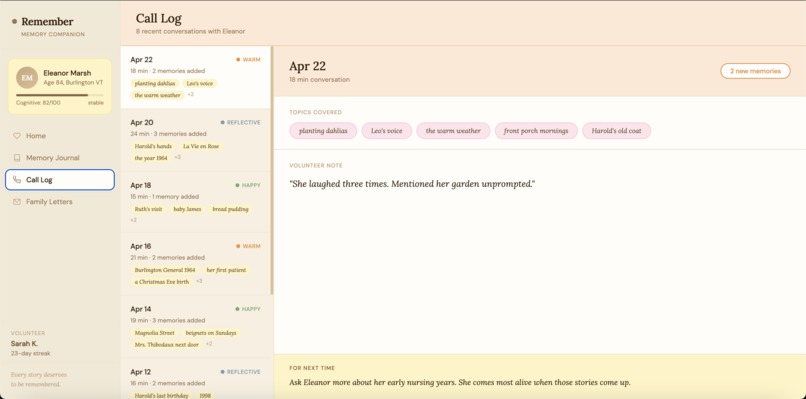Viewport: 806px width, 399px height.
Task: Expand the +2 tags on Apr 18 card
Action: click(134, 220)
